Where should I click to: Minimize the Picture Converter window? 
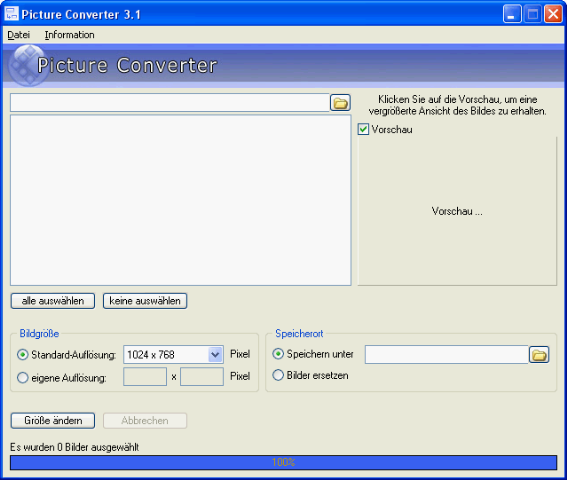tap(512, 14)
